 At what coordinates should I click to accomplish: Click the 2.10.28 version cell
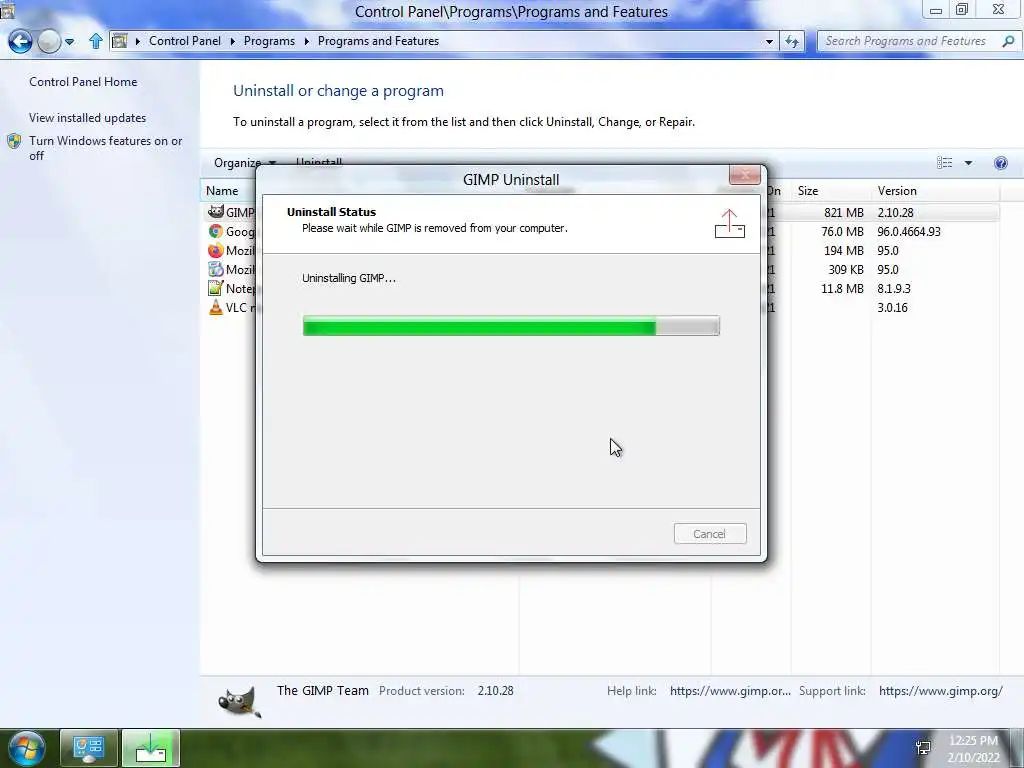(x=895, y=213)
